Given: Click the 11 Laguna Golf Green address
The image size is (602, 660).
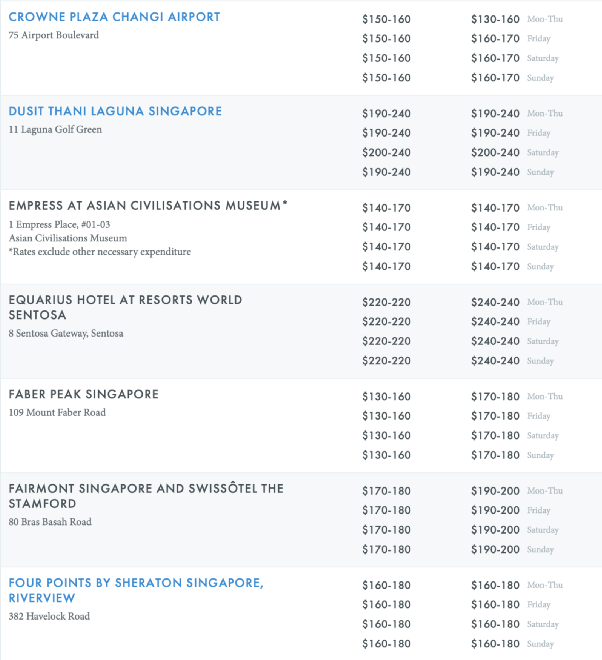Looking at the screenshot, I should pyautogui.click(x=55, y=130).
